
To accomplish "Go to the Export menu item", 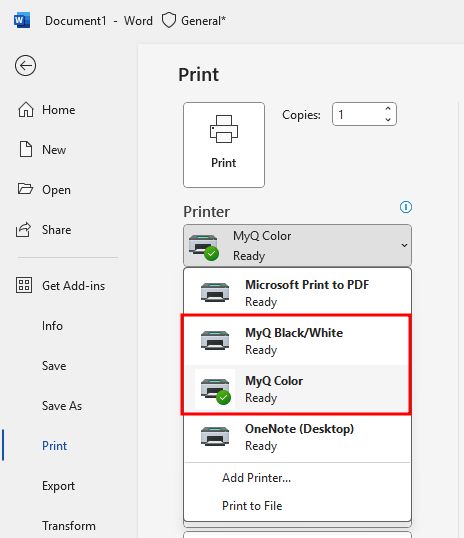I will pos(58,486).
